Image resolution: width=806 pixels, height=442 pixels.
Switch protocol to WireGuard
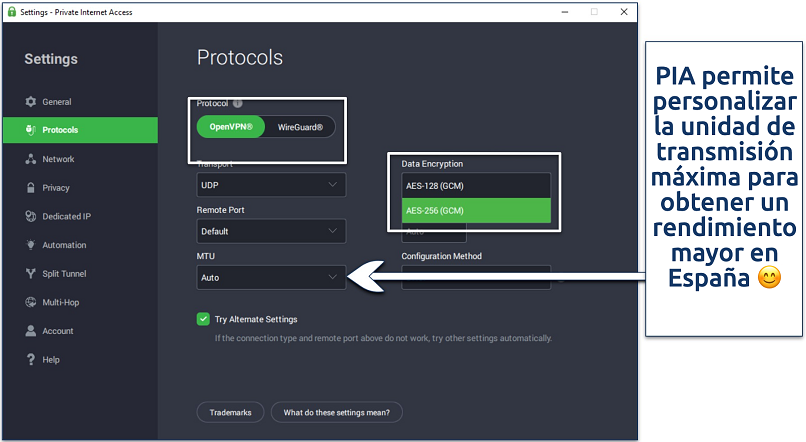[x=300, y=127]
